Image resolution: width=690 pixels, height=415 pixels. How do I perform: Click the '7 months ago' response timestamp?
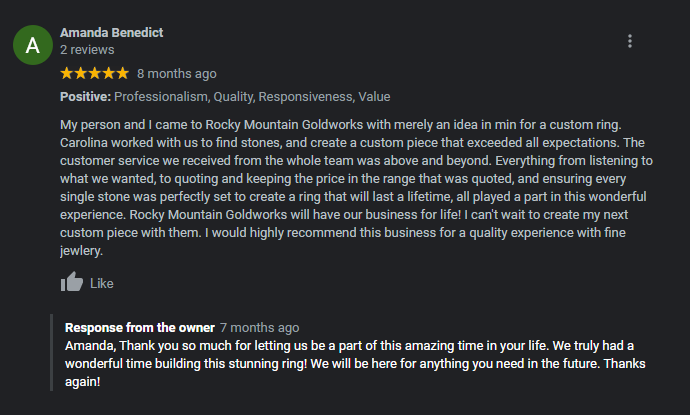(259, 328)
